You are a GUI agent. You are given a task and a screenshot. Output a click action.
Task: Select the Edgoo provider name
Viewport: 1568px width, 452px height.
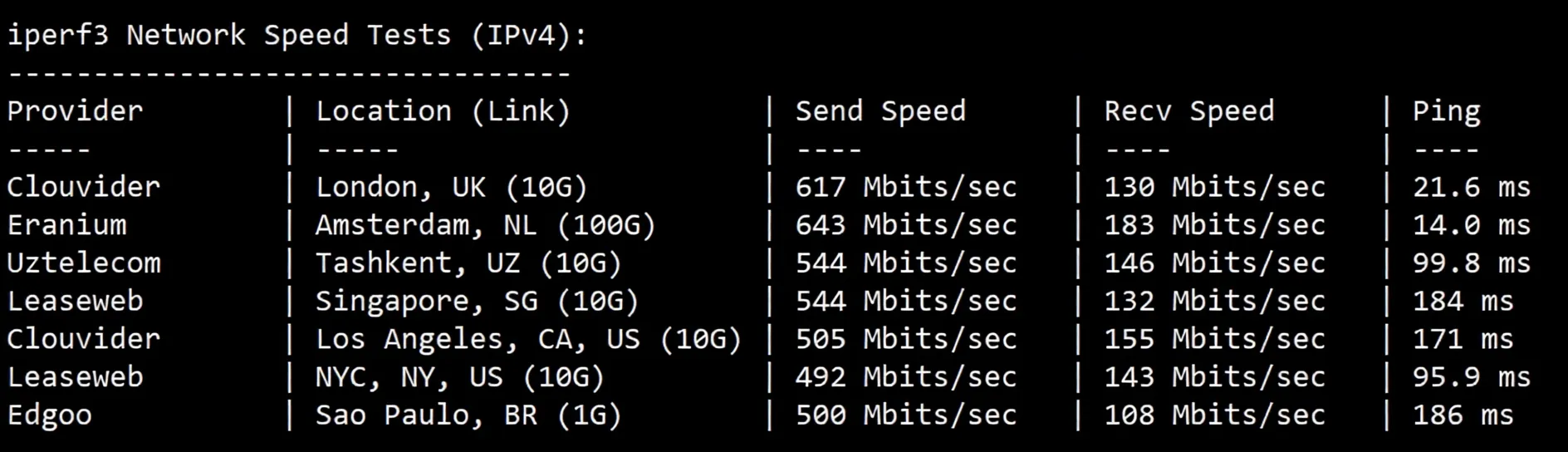click(50, 415)
